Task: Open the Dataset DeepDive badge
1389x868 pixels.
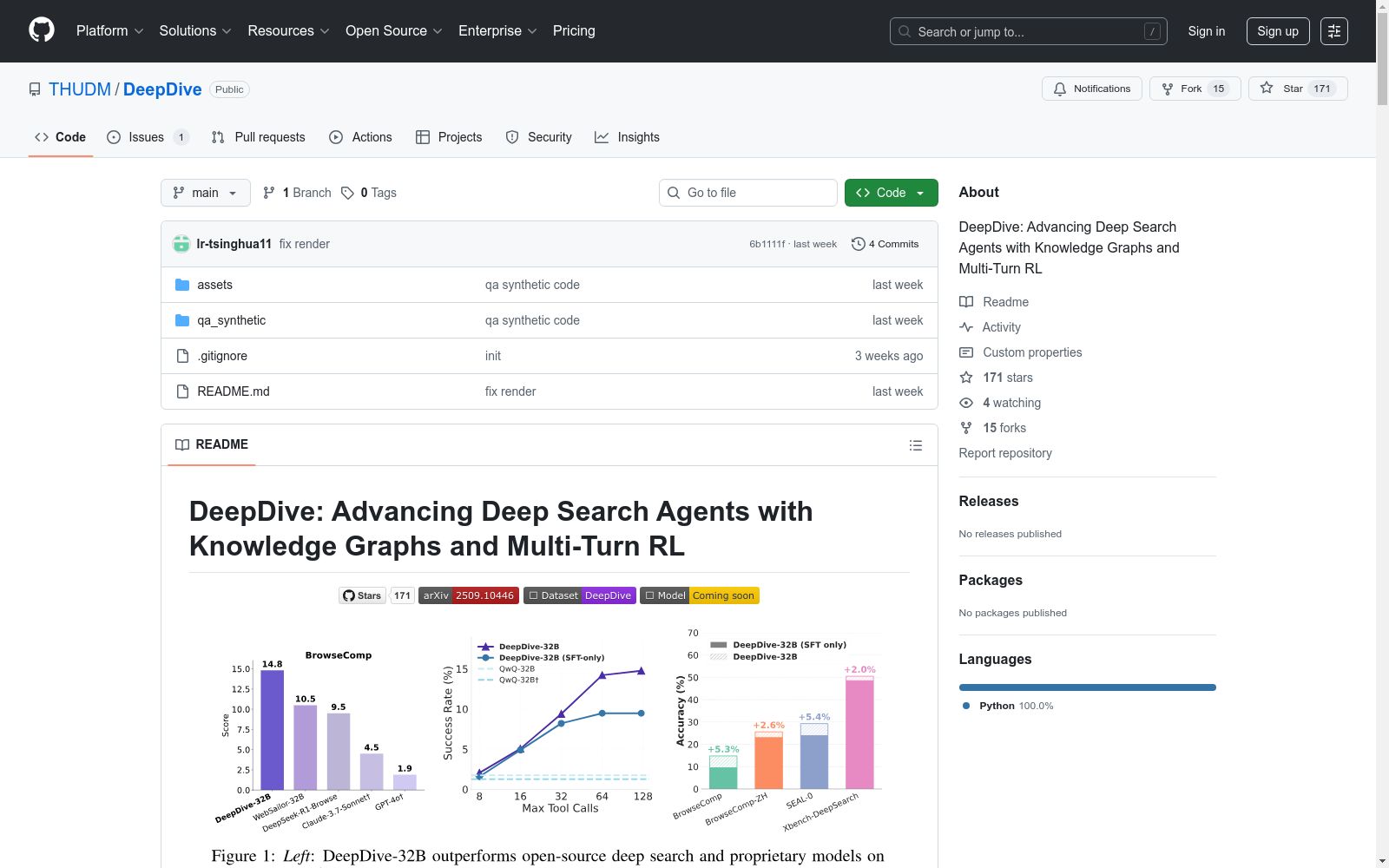Action: pyautogui.click(x=580, y=595)
